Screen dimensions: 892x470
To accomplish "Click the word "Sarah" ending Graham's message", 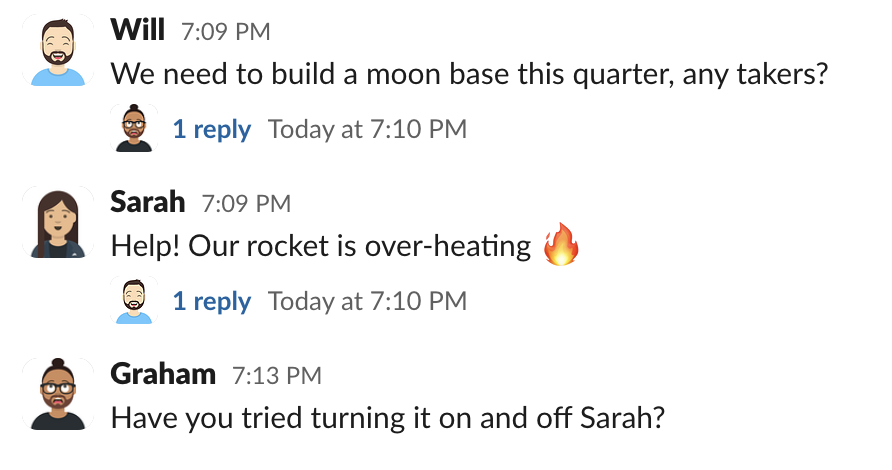I will click(625, 417).
